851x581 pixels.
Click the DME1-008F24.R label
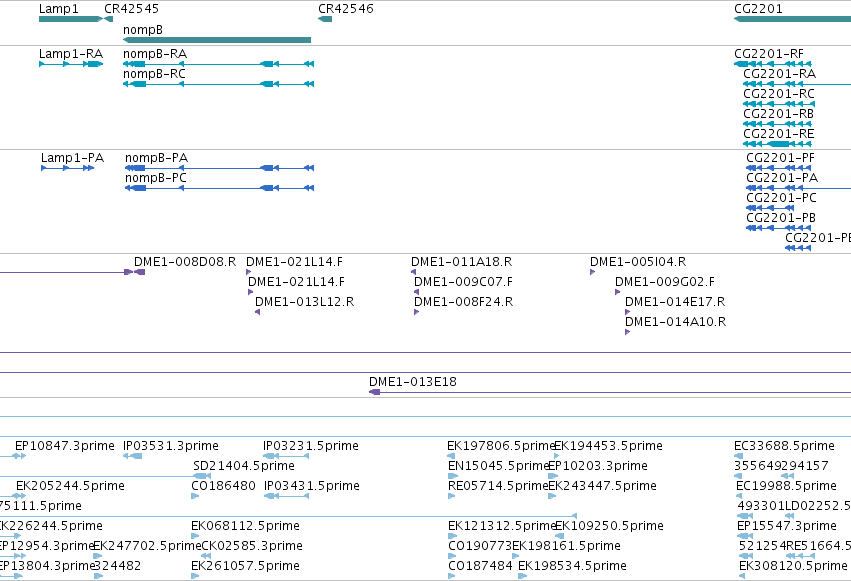(463, 302)
